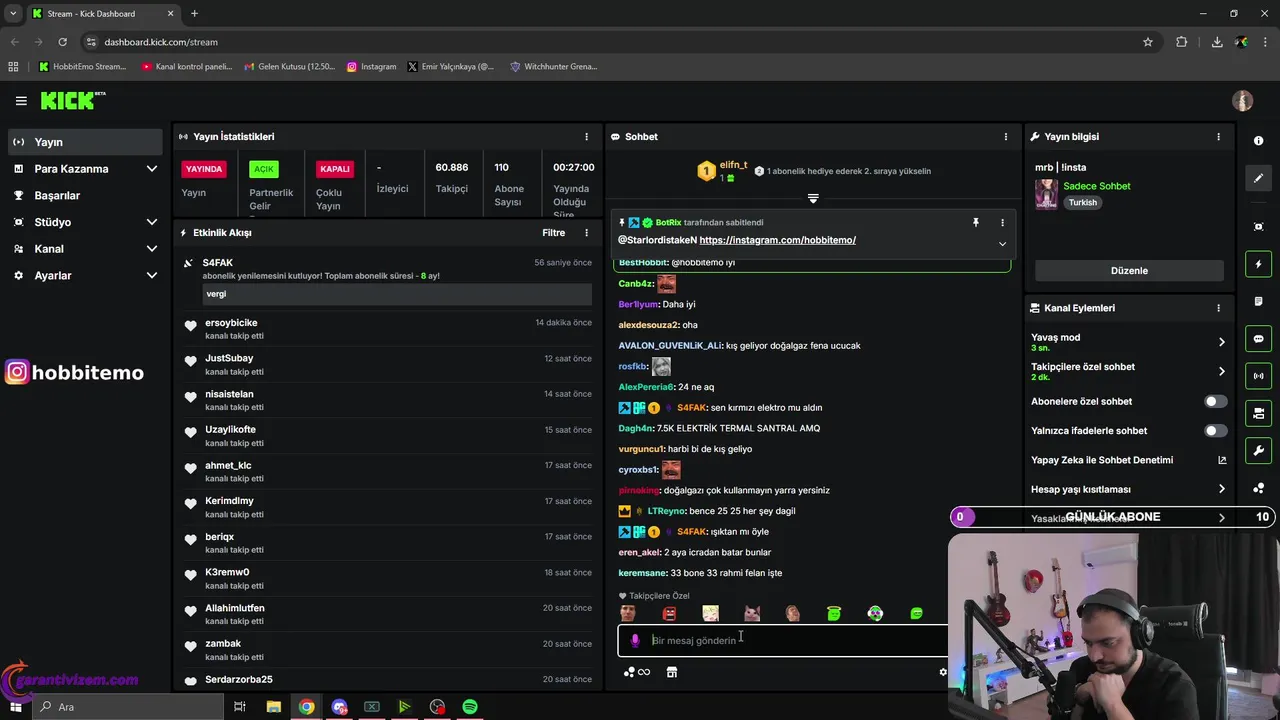Image resolution: width=1280 pixels, height=720 pixels.
Task: Open Filtre in Etkinlik Akışı
Action: [x=553, y=232]
